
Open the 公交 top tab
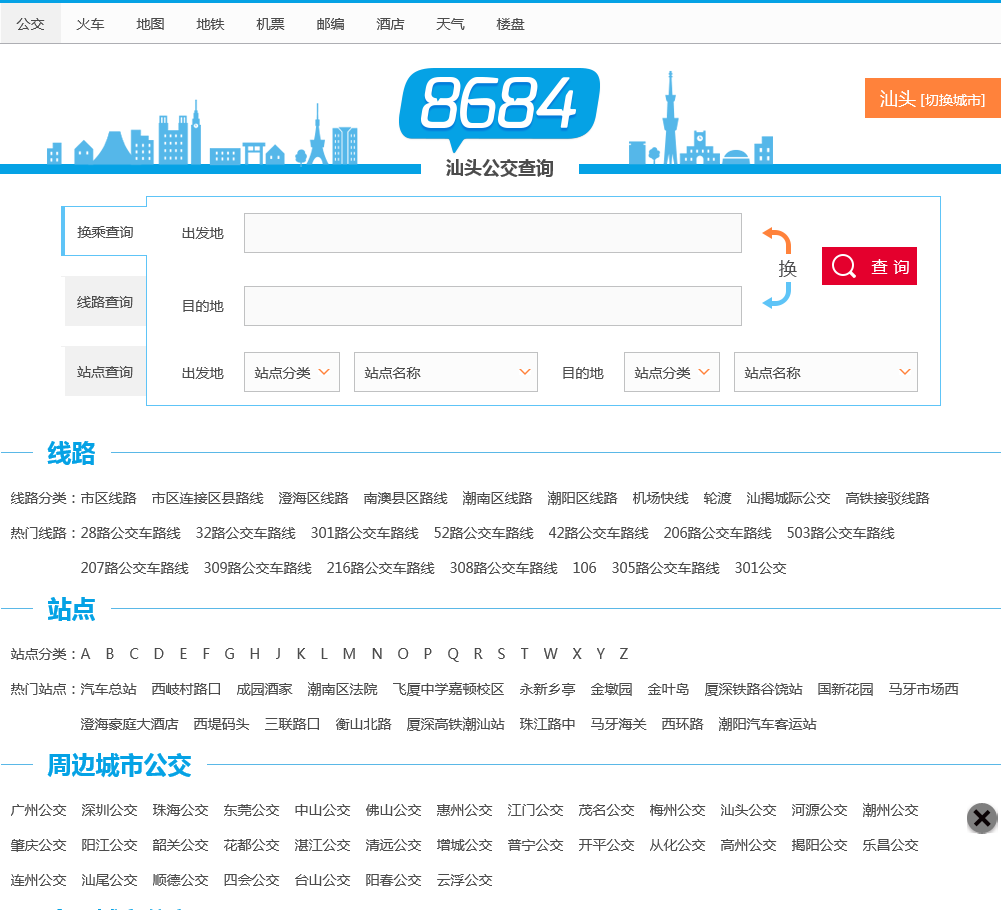[x=30, y=24]
